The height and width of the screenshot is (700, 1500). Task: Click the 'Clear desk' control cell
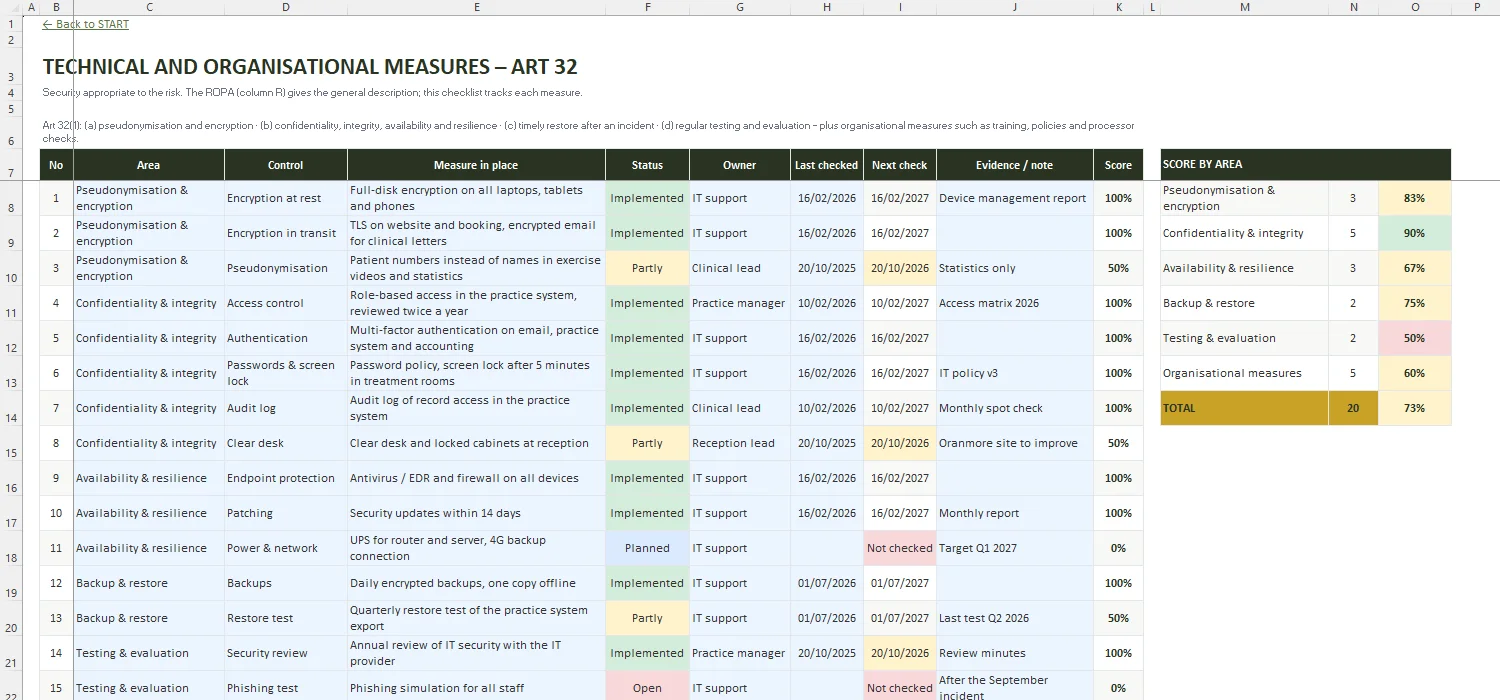pos(286,443)
